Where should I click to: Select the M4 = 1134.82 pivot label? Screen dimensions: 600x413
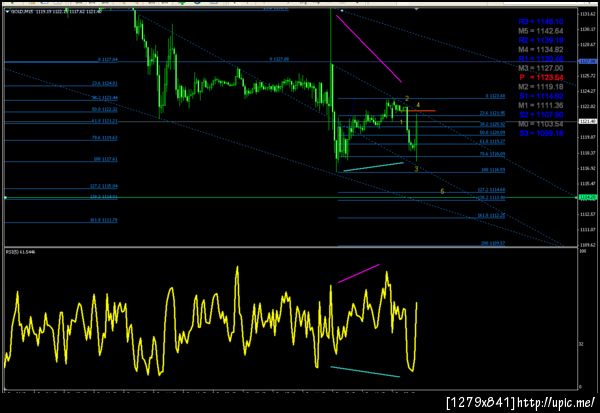click(541, 50)
